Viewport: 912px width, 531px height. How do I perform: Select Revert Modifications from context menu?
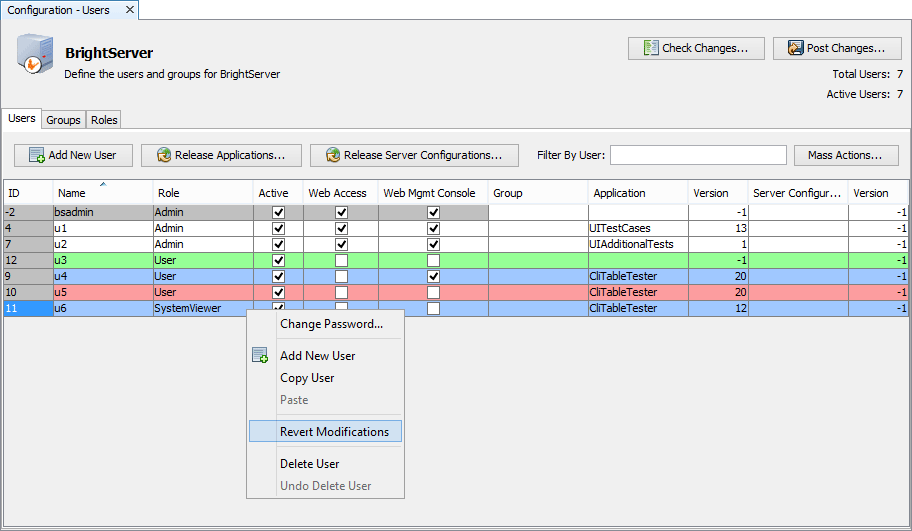click(x=334, y=432)
